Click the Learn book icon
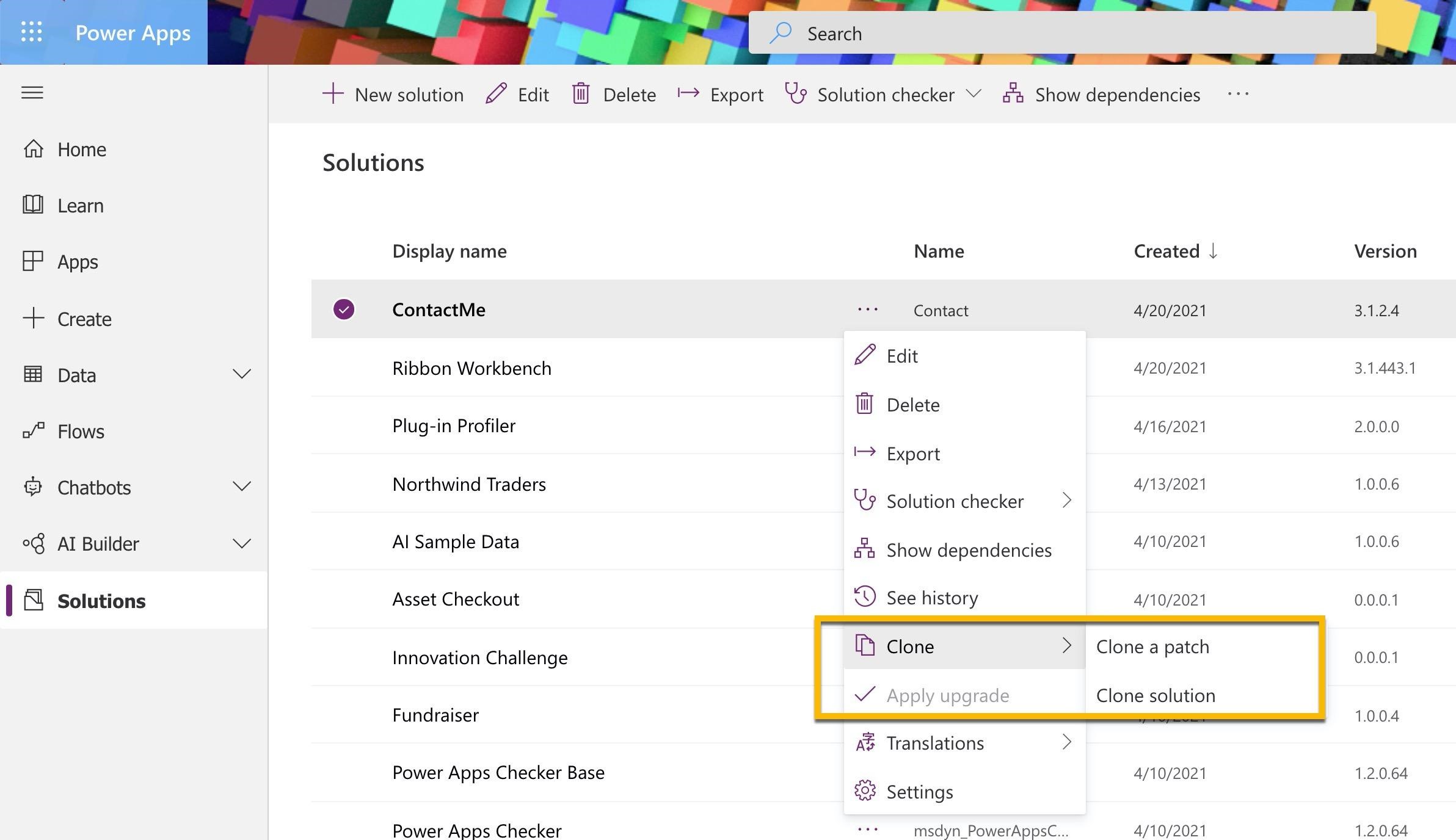Screen dimensions: 1456x840 (x=33, y=205)
